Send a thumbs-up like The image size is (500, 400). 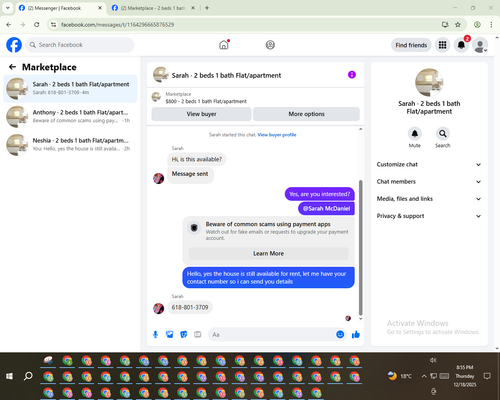356,334
